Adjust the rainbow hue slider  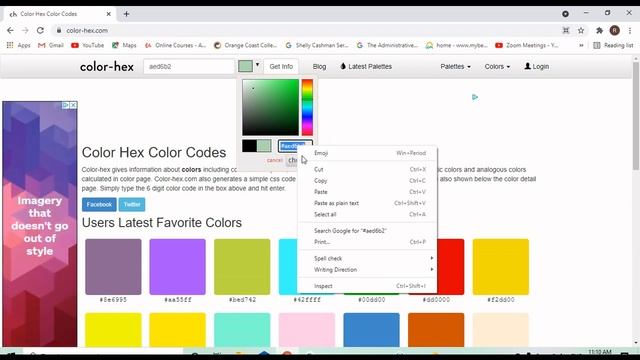(307, 107)
